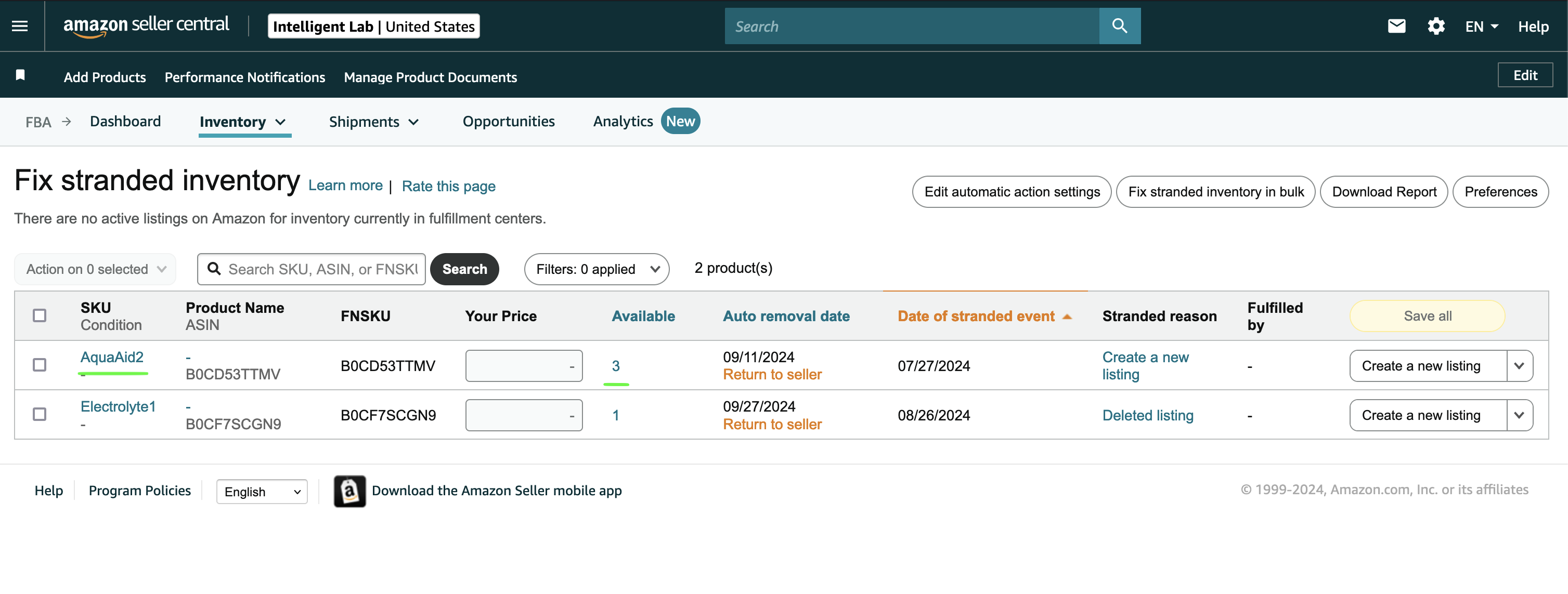This screenshot has height=594, width=1568.
Task: Expand the Shipments menu
Action: point(374,122)
